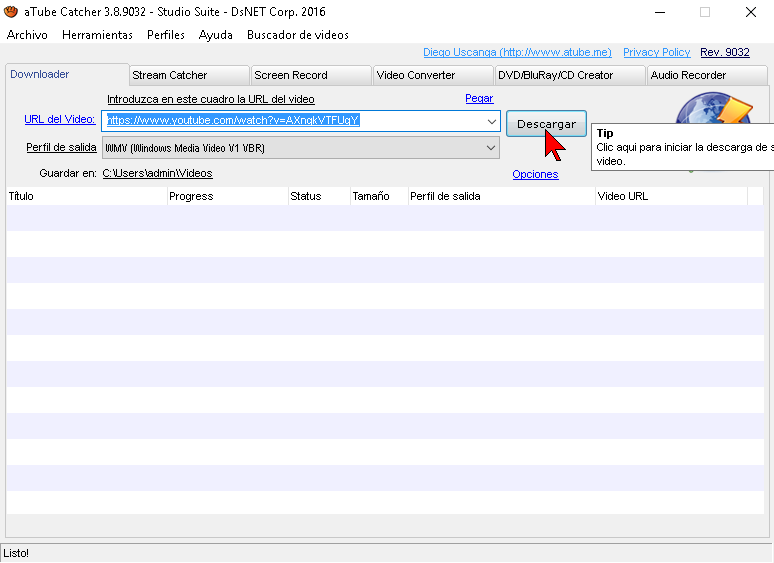Screen dimensions: 774x563
Task: Open the Ayuda menu
Action: (216, 35)
